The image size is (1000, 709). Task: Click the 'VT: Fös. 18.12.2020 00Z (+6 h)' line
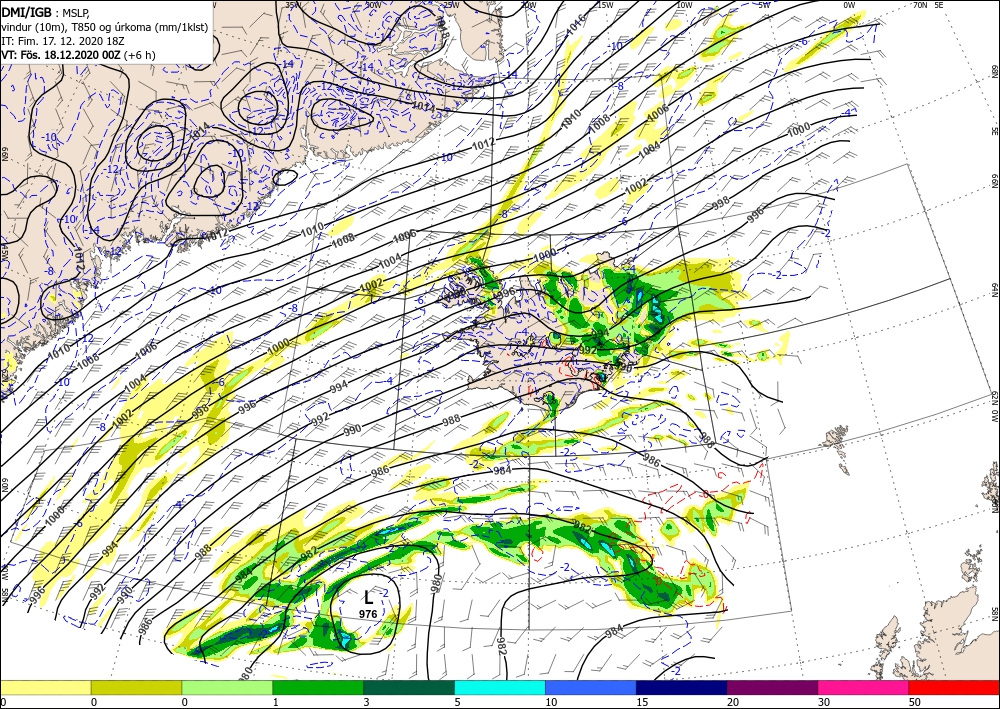pos(78,55)
